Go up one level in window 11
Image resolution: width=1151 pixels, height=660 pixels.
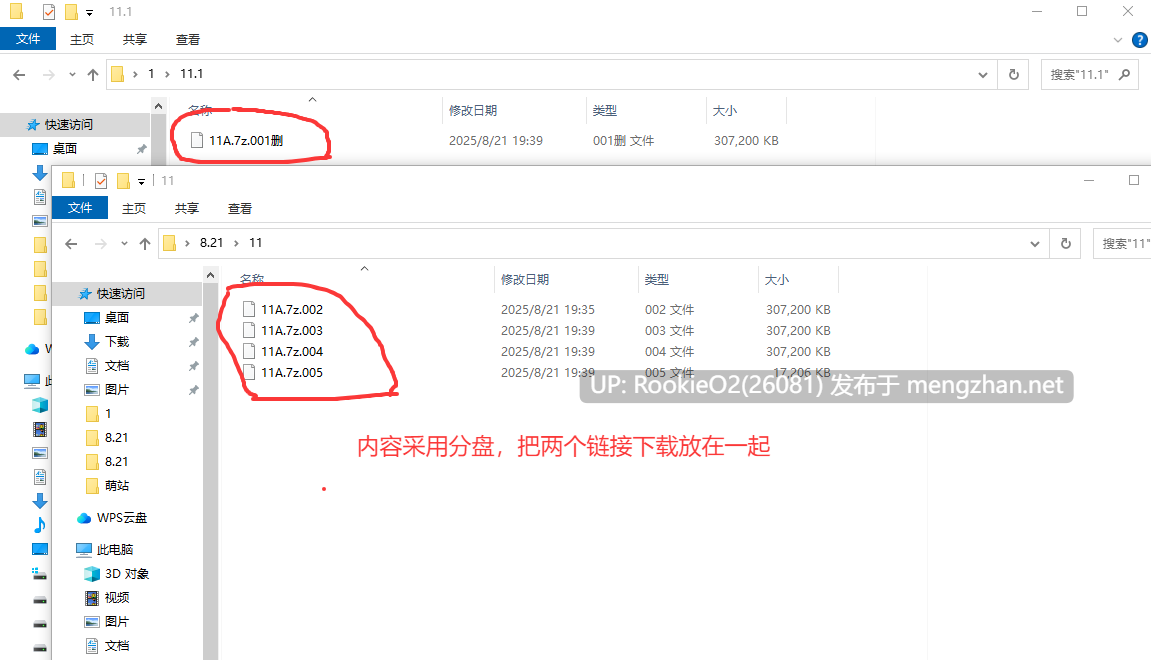145,244
